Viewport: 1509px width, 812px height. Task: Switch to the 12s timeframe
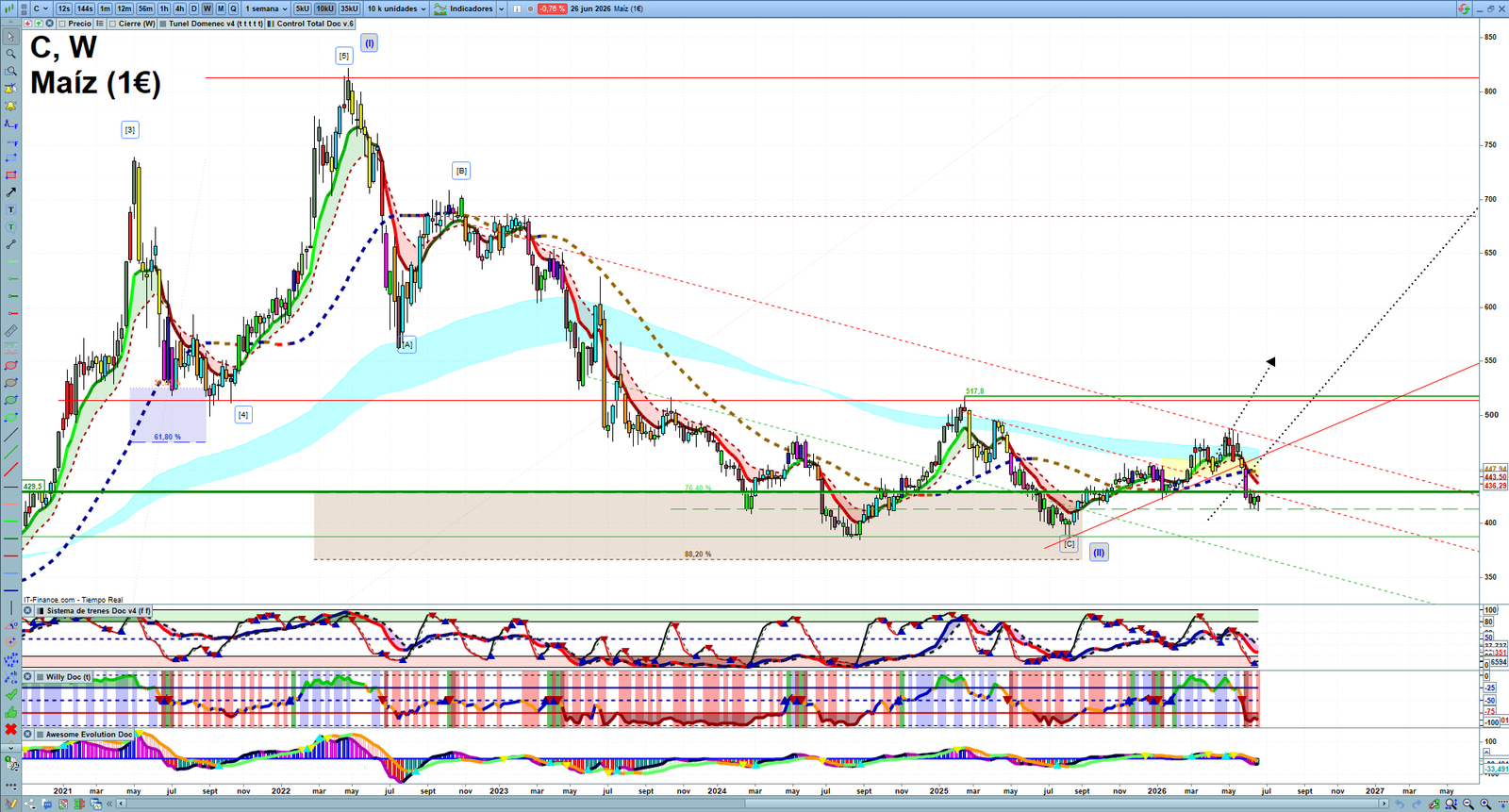(63, 8)
